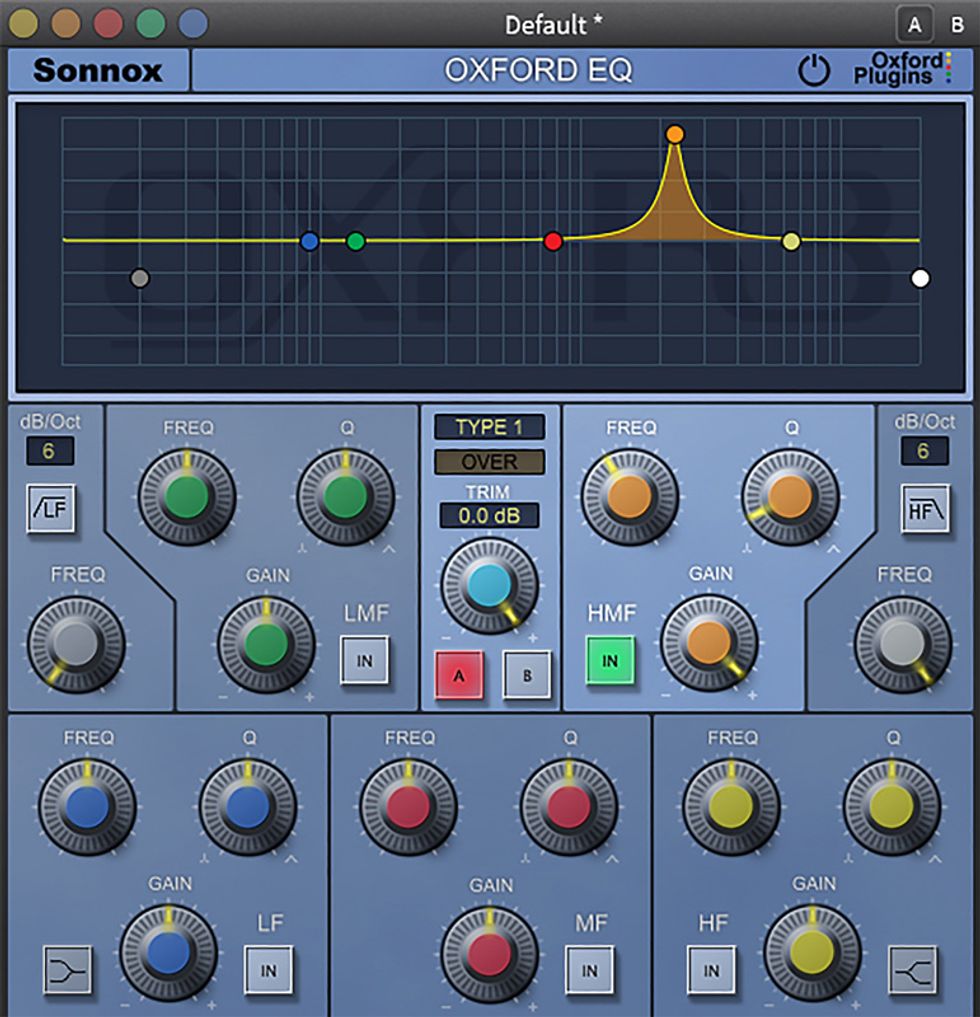Select the white high filter node on the graph
This screenshot has height=1017, width=980.
pos(920,278)
